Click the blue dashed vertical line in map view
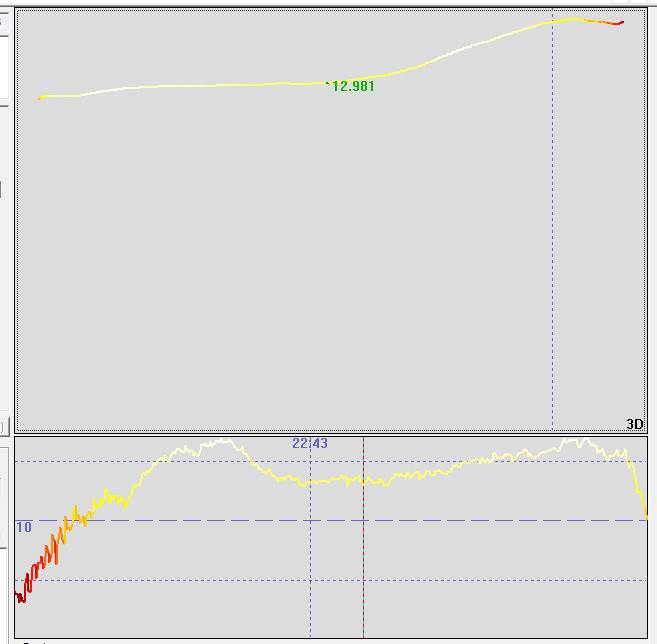The width and height of the screenshot is (657, 644). 552,250
